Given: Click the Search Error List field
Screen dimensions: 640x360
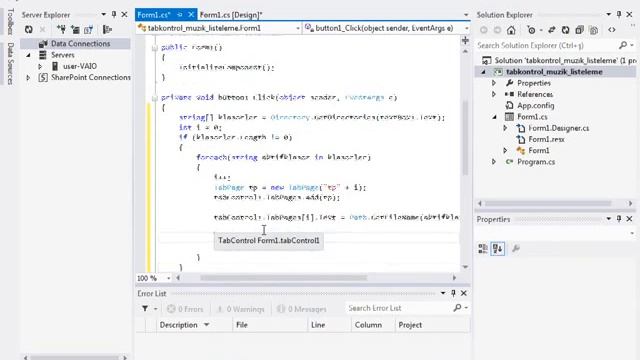Looking at the screenshot, I should pyautogui.click(x=398, y=308).
